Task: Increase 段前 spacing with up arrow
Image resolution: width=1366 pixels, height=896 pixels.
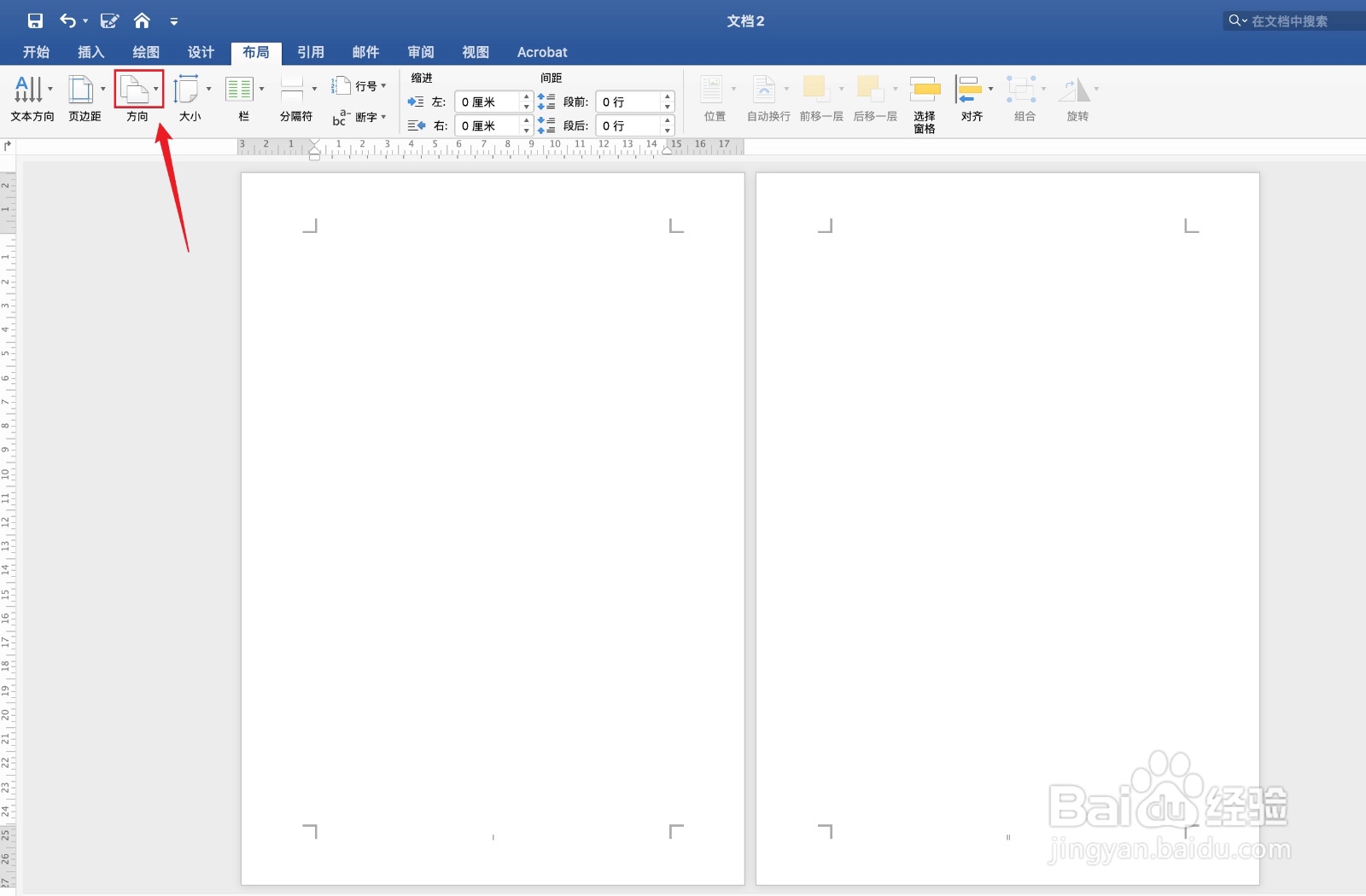Action: coord(668,96)
